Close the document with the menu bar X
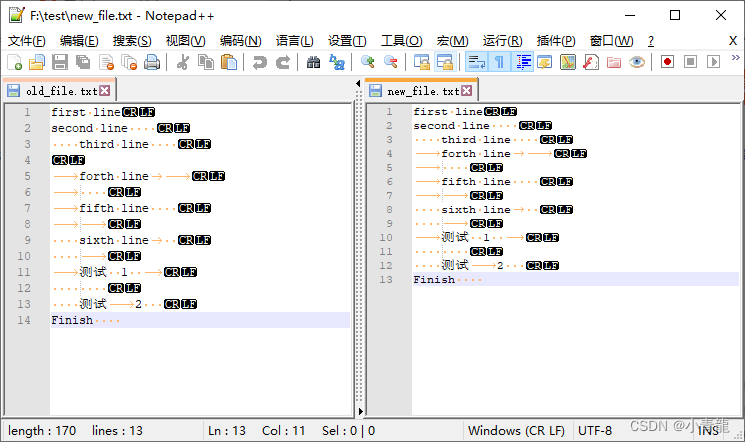The width and height of the screenshot is (745, 442). (733, 41)
